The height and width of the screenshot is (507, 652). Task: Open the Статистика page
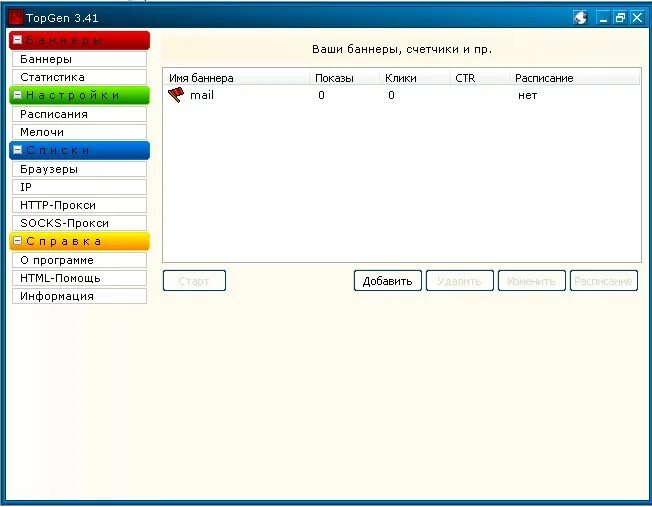click(x=79, y=77)
